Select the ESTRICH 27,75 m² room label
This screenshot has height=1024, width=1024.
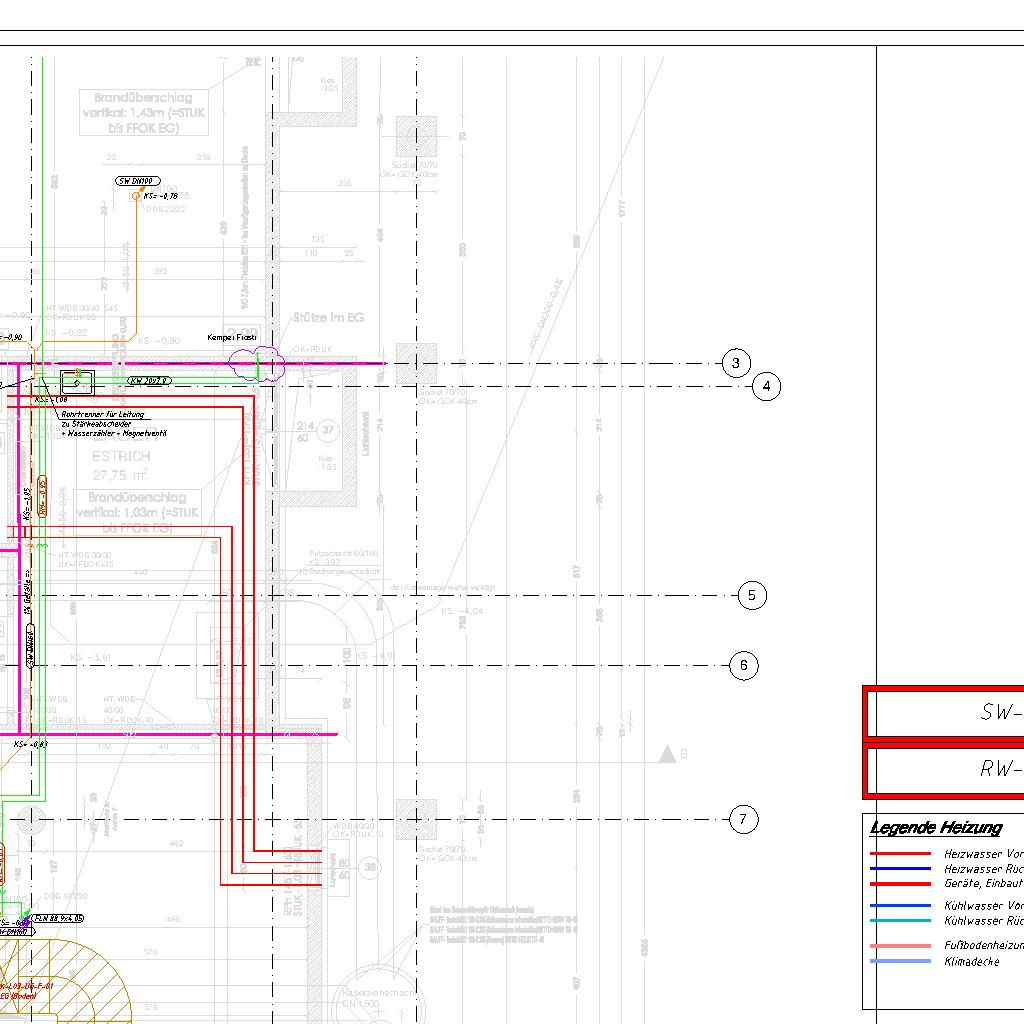point(121,466)
